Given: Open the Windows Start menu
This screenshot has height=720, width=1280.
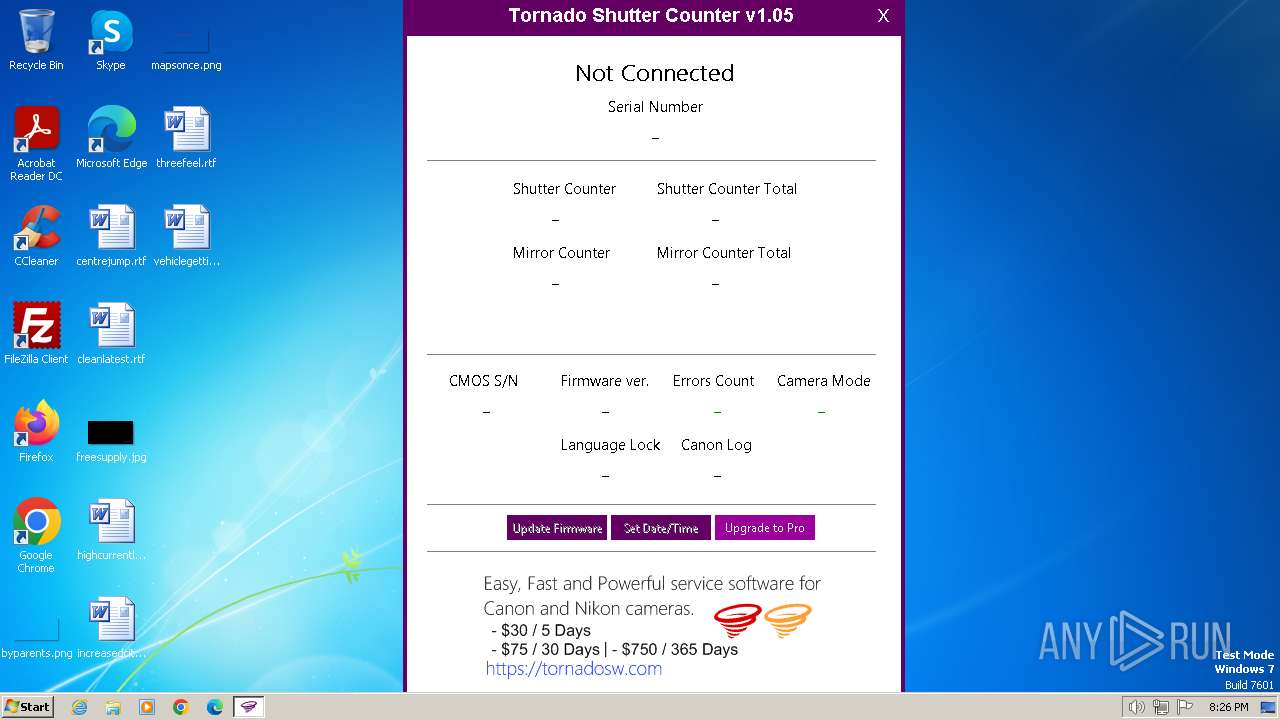Looking at the screenshot, I should point(27,707).
